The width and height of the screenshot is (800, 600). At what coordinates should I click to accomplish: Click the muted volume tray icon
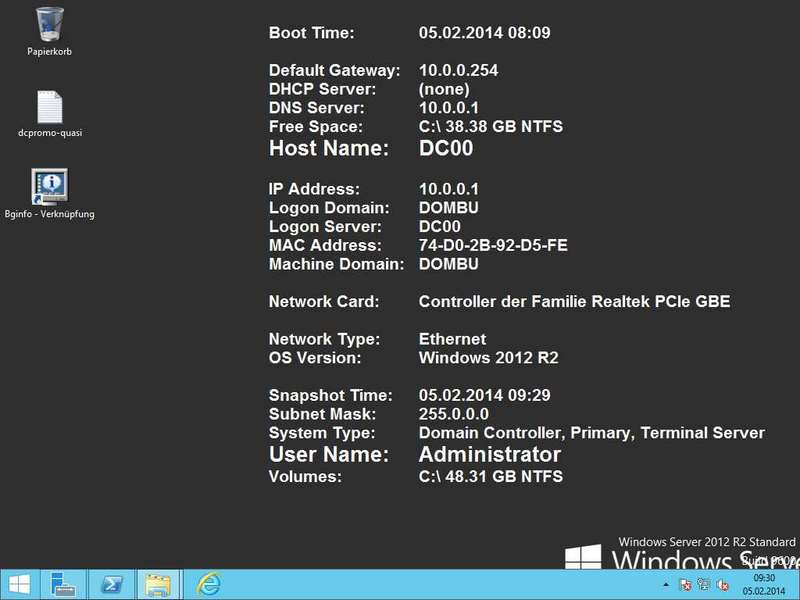(x=722, y=585)
